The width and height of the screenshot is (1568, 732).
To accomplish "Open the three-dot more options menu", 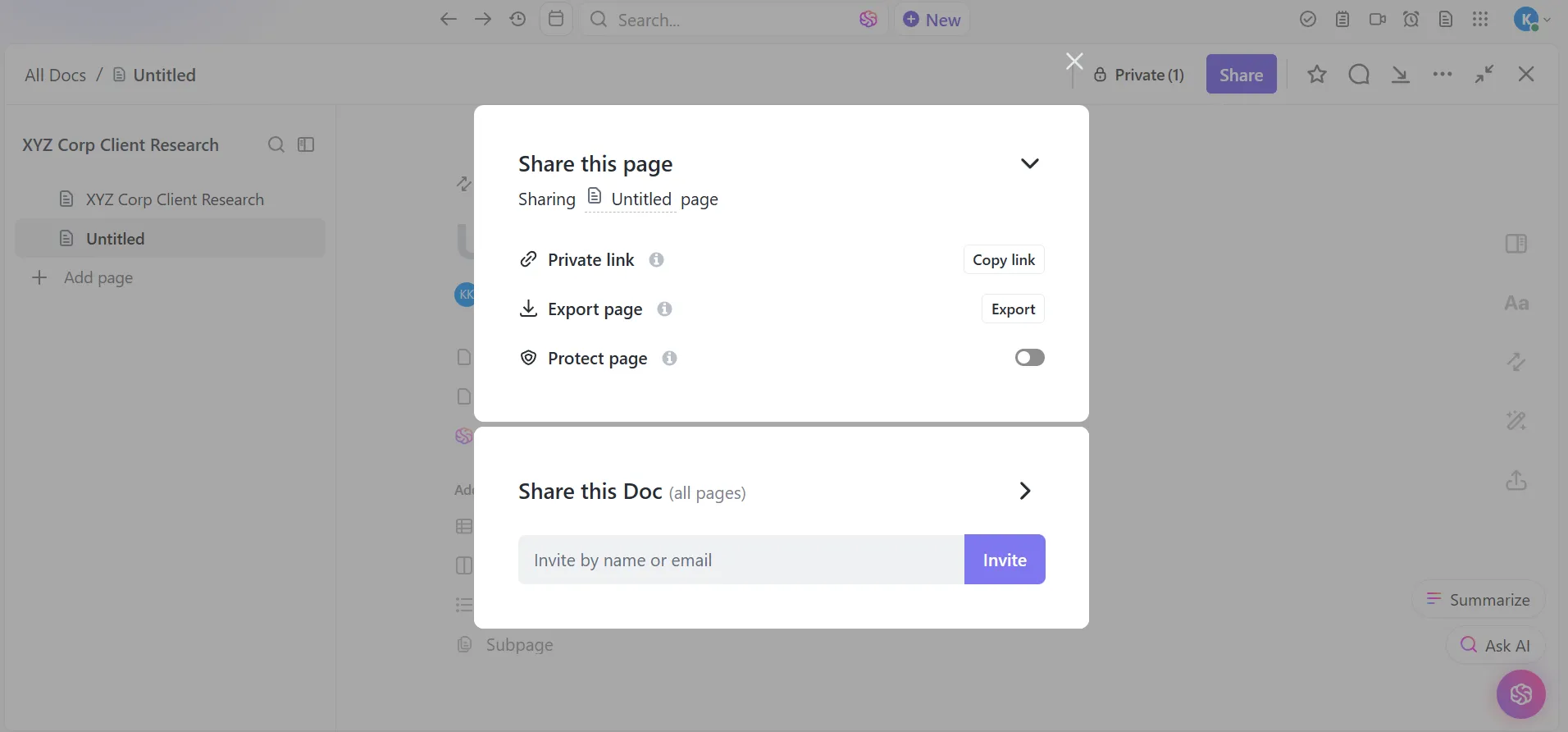I will (x=1443, y=75).
